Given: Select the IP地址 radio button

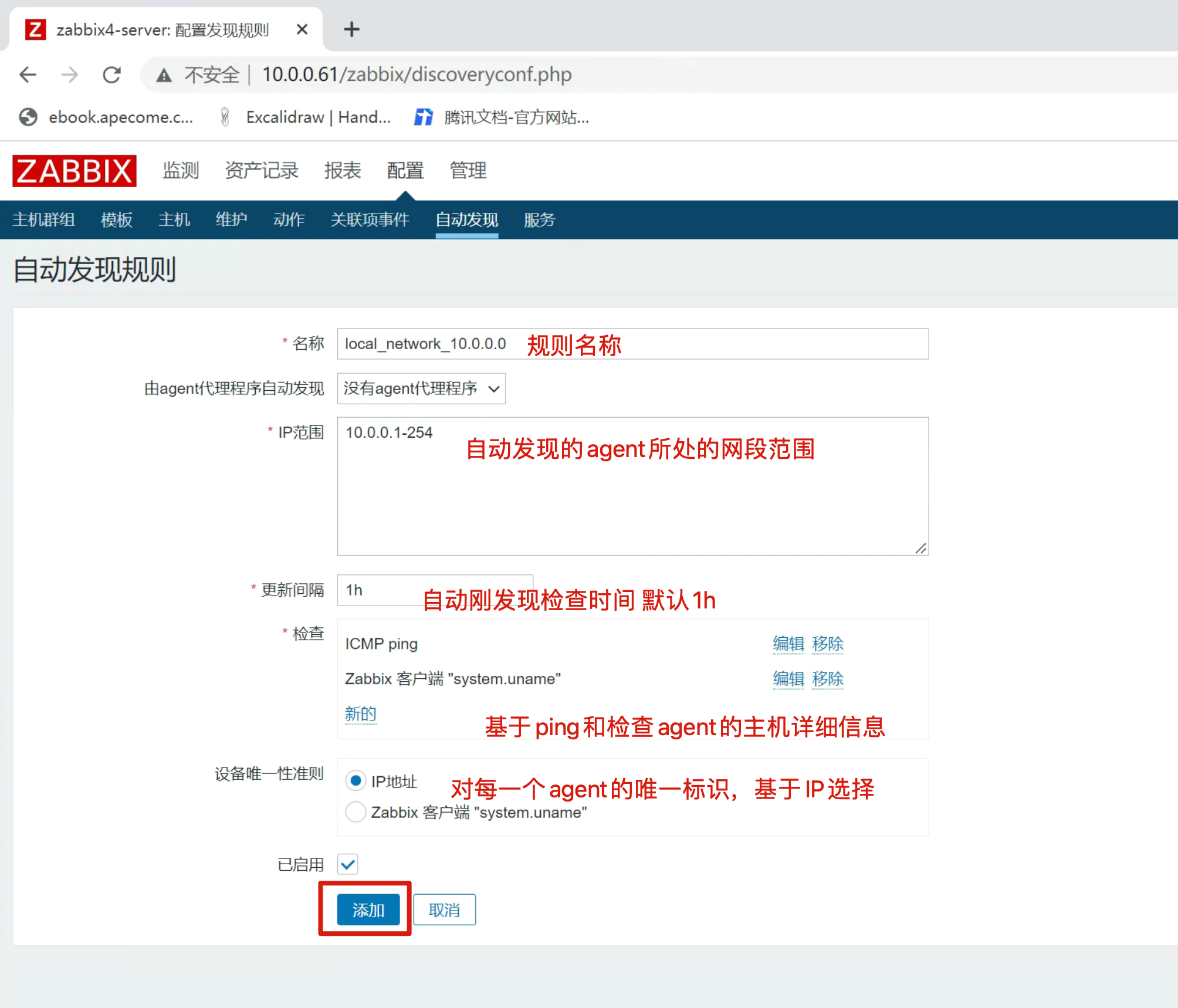Looking at the screenshot, I should tap(356, 781).
